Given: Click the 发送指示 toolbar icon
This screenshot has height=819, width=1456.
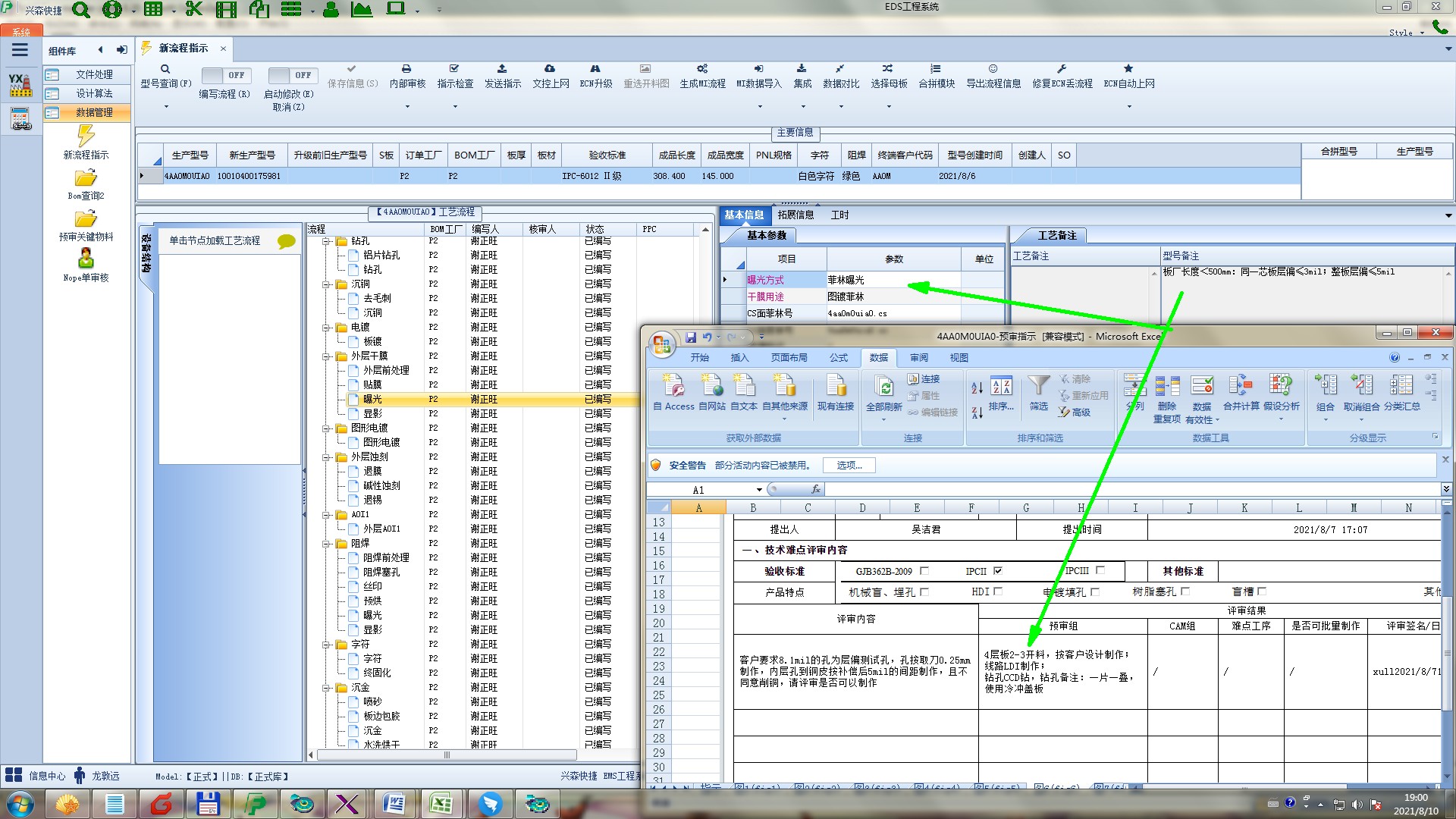Looking at the screenshot, I should pos(502,69).
